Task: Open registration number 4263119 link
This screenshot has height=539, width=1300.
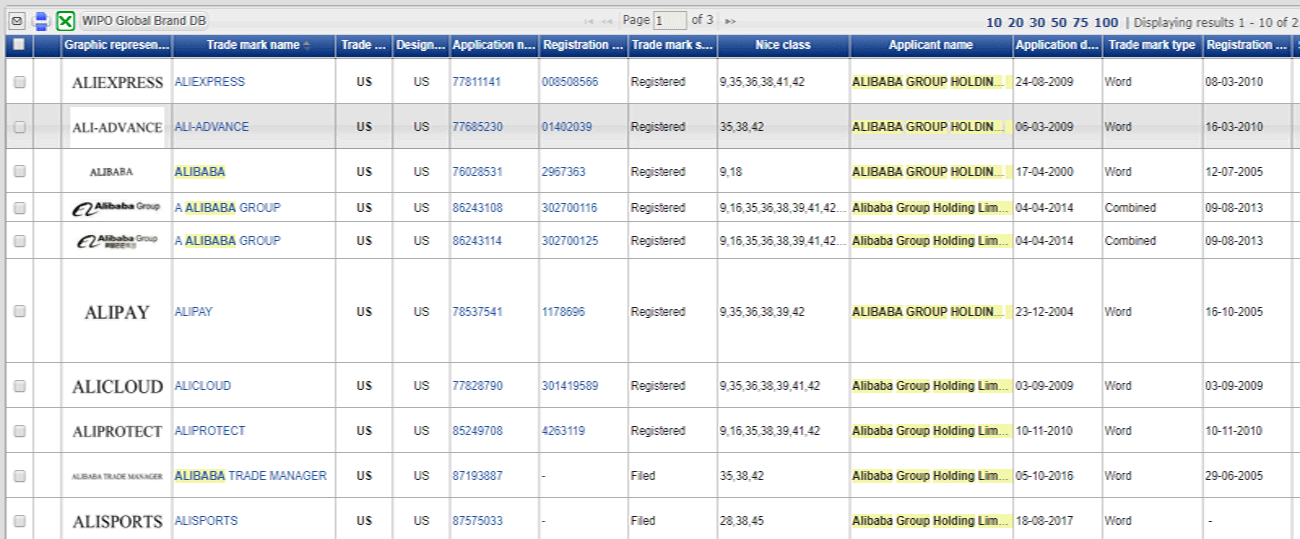Action: 563,431
